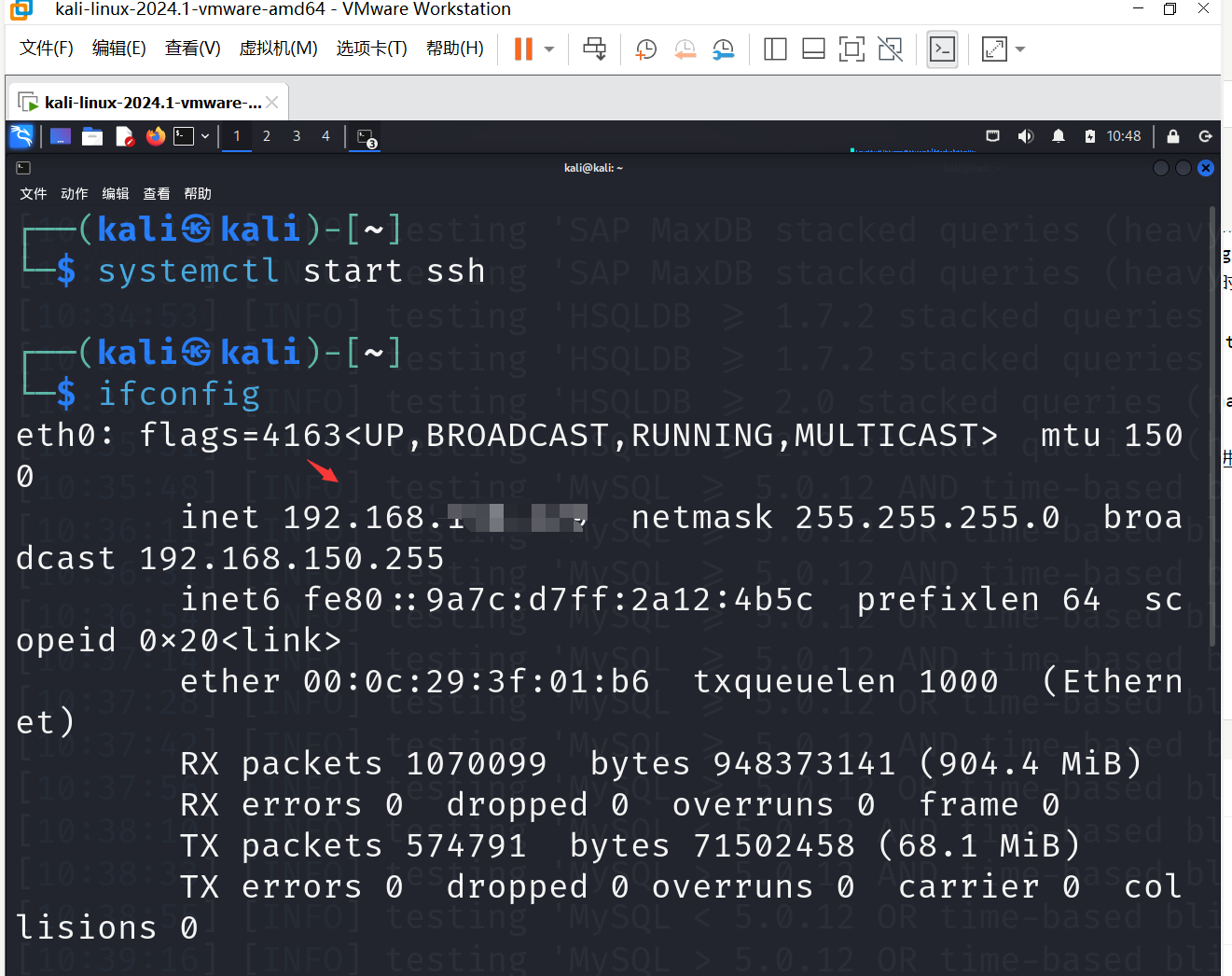Screen dimensions: 1232x976
Task: Expand the power options dropdown arrow
Action: tap(549, 49)
